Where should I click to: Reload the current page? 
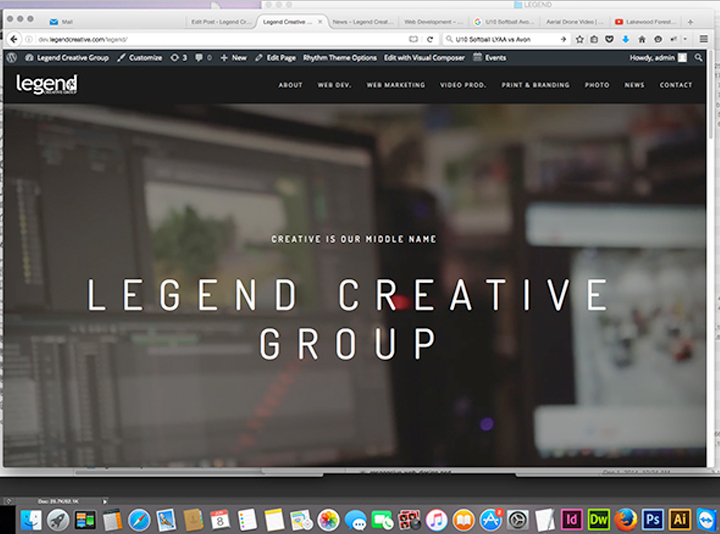pyautogui.click(x=430, y=39)
